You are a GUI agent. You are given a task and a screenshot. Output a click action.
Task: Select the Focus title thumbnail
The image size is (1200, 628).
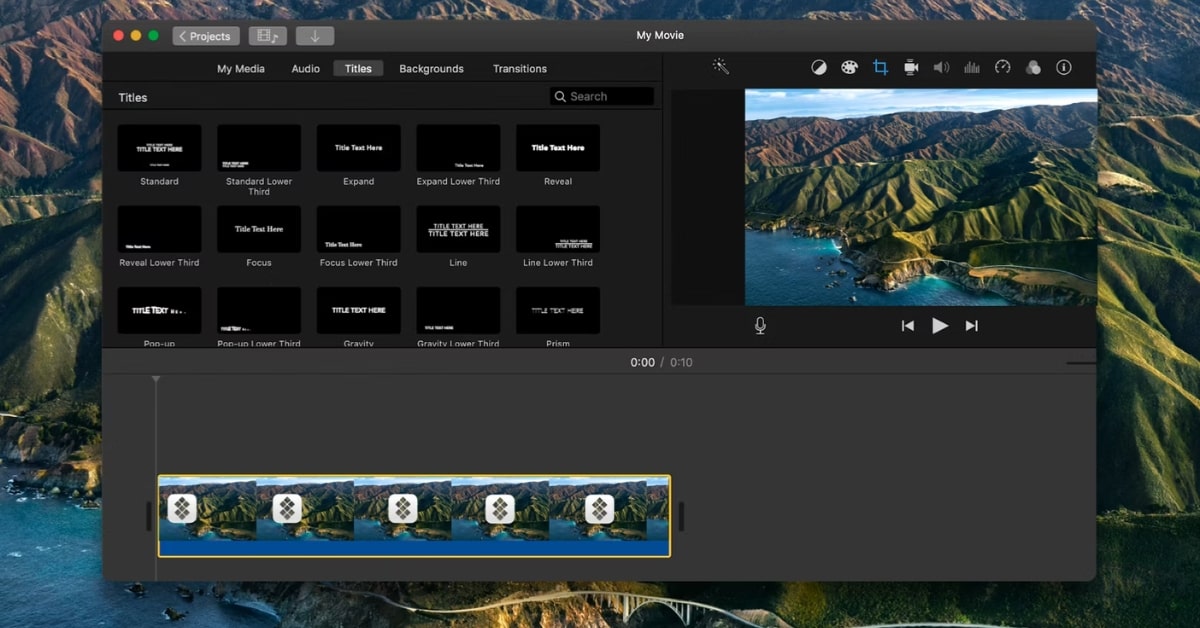point(259,229)
